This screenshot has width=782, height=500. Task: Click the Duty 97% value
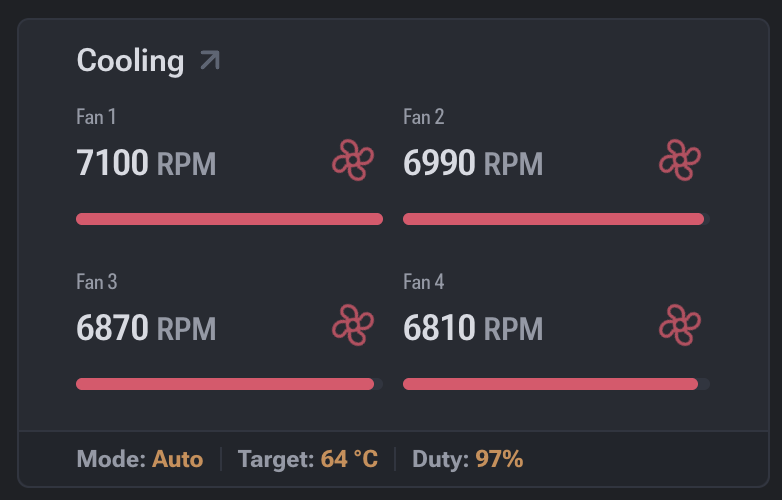pos(499,460)
